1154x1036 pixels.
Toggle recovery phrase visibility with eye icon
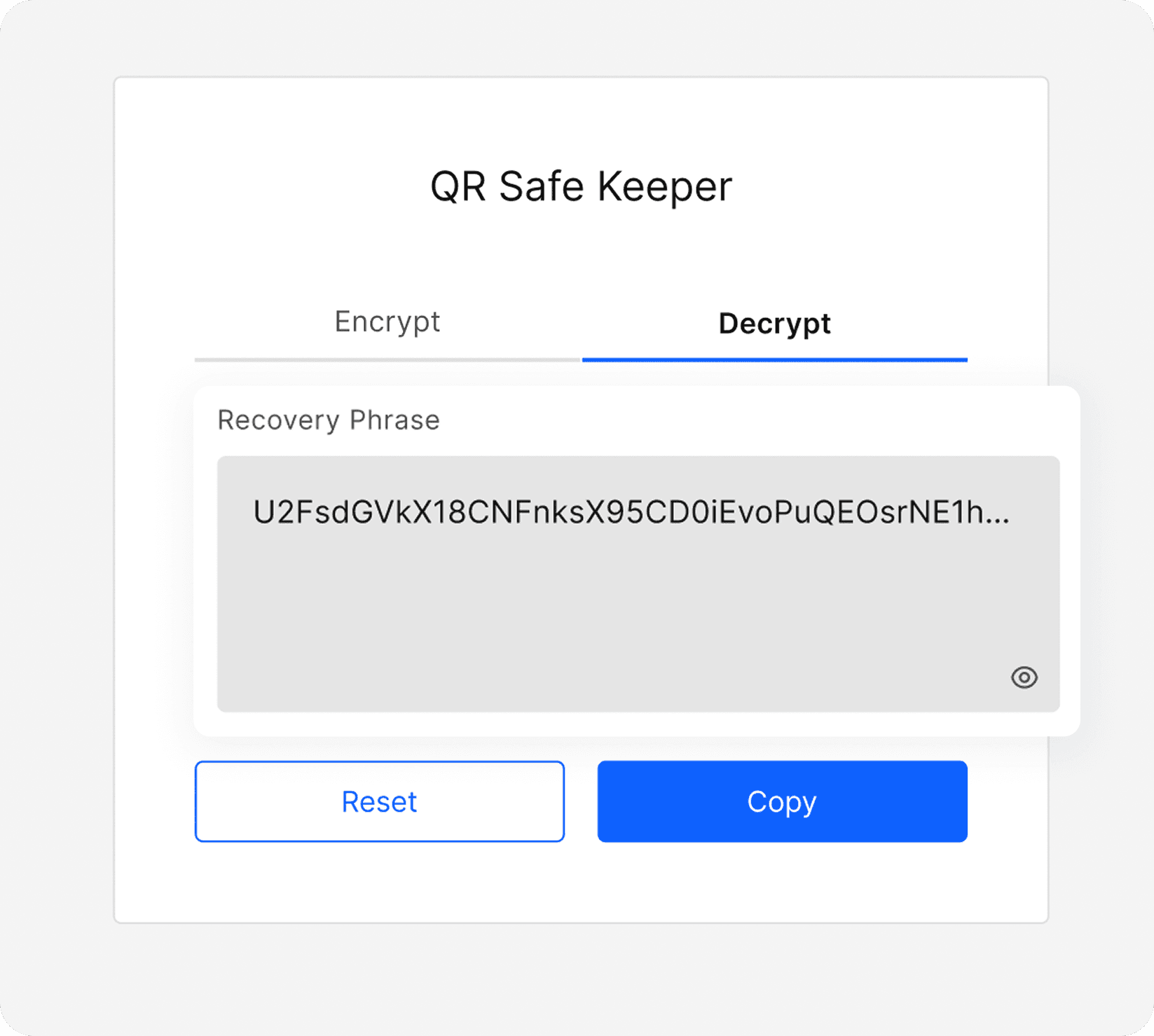click(x=1024, y=677)
